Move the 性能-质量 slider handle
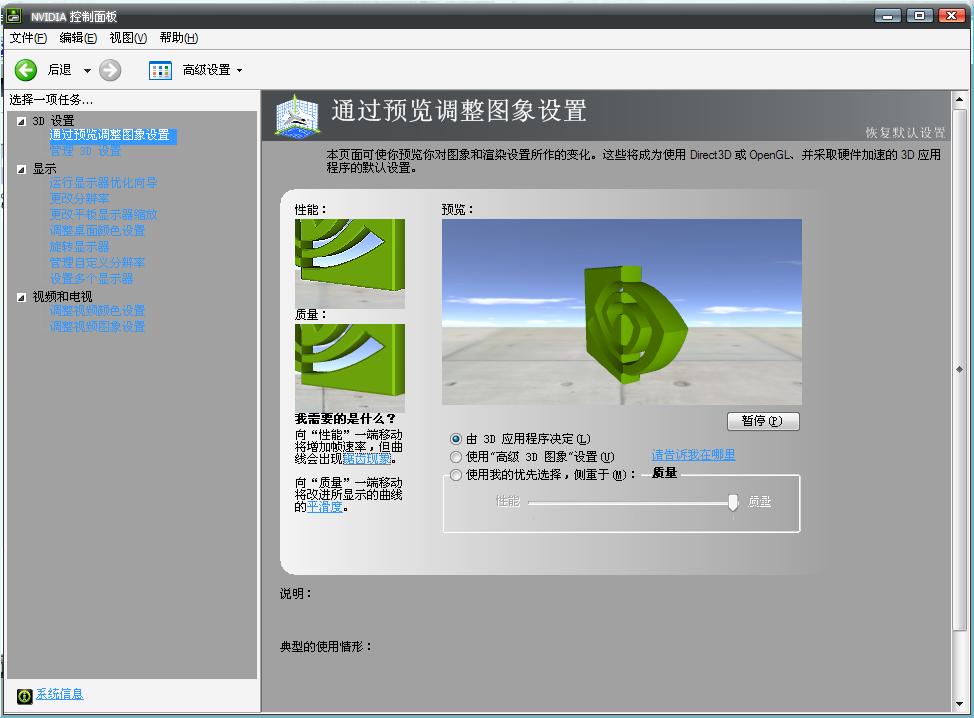The height and width of the screenshot is (718, 974). (x=734, y=501)
